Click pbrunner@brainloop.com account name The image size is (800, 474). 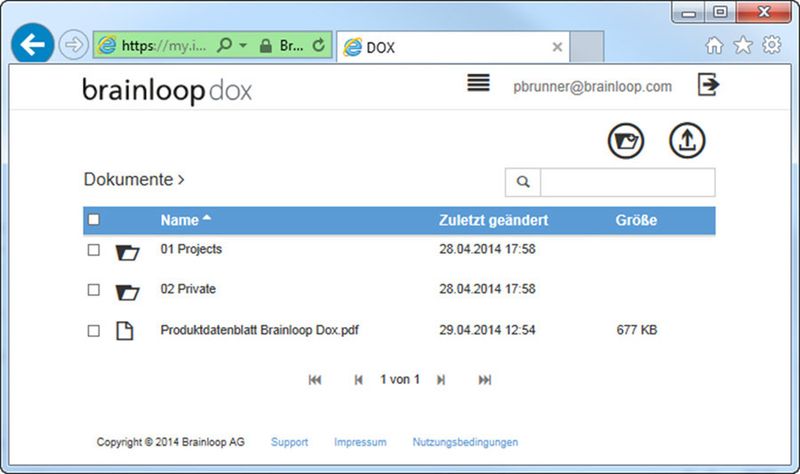tap(592, 87)
